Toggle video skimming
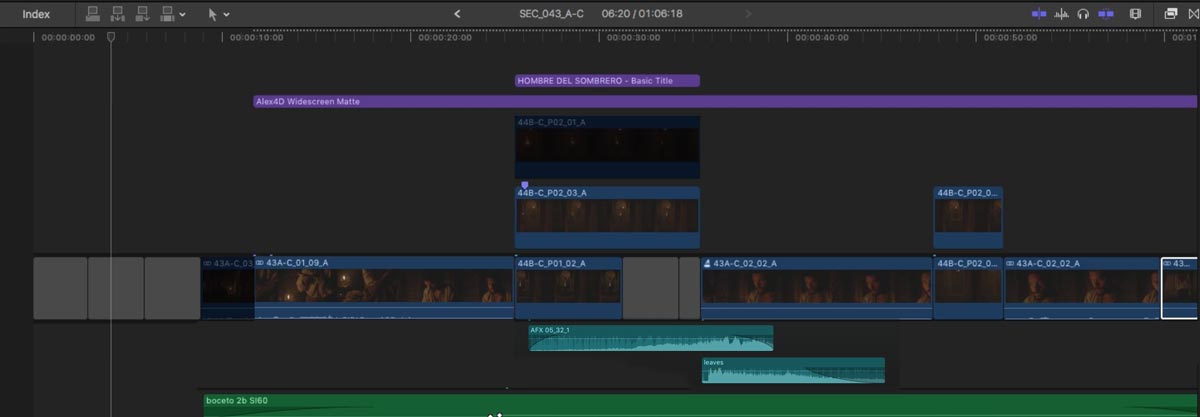The width and height of the screenshot is (1200, 417). point(1039,14)
